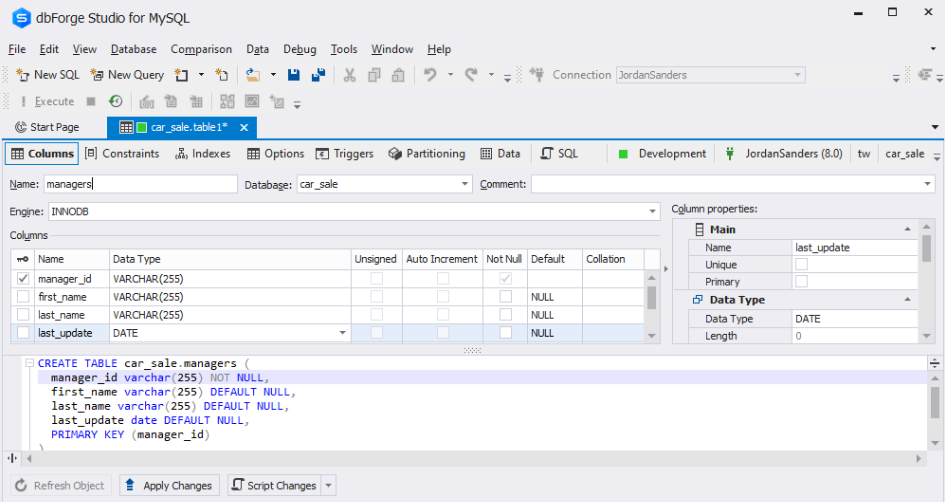The height and width of the screenshot is (502, 945).
Task: Click the Execute button
Action: (47, 101)
